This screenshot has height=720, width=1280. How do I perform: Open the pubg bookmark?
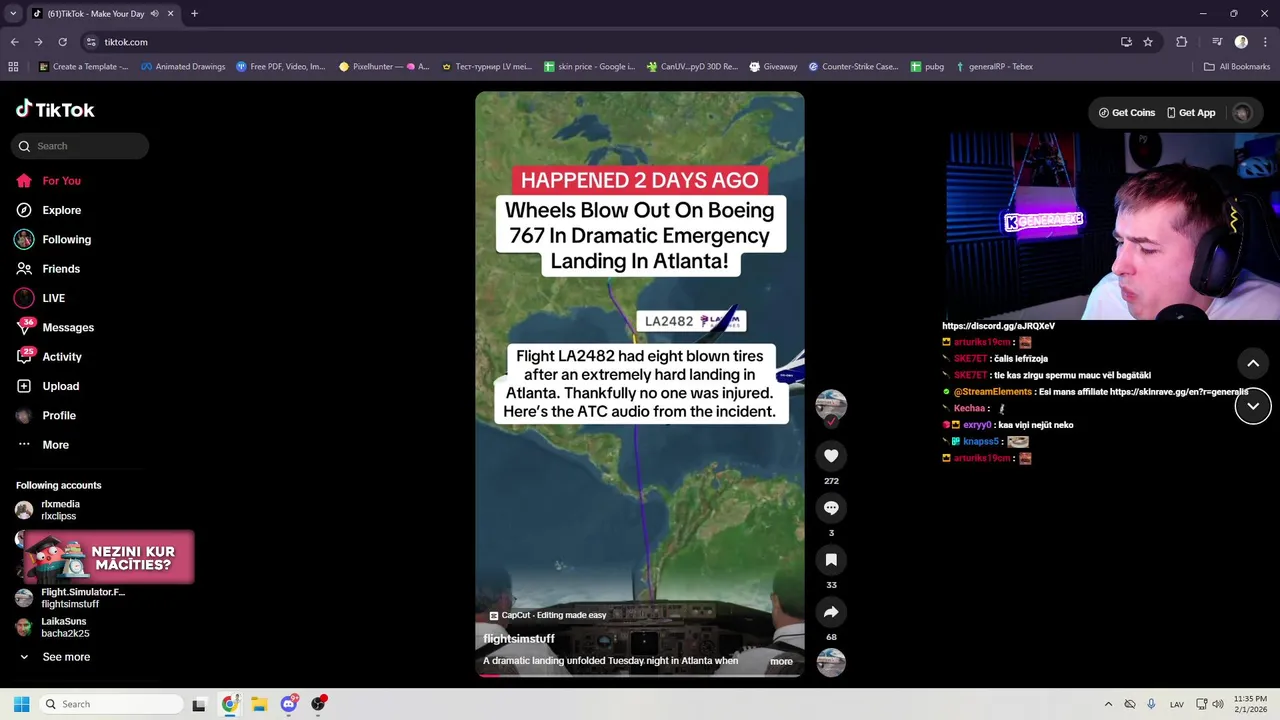pyautogui.click(x=927, y=67)
